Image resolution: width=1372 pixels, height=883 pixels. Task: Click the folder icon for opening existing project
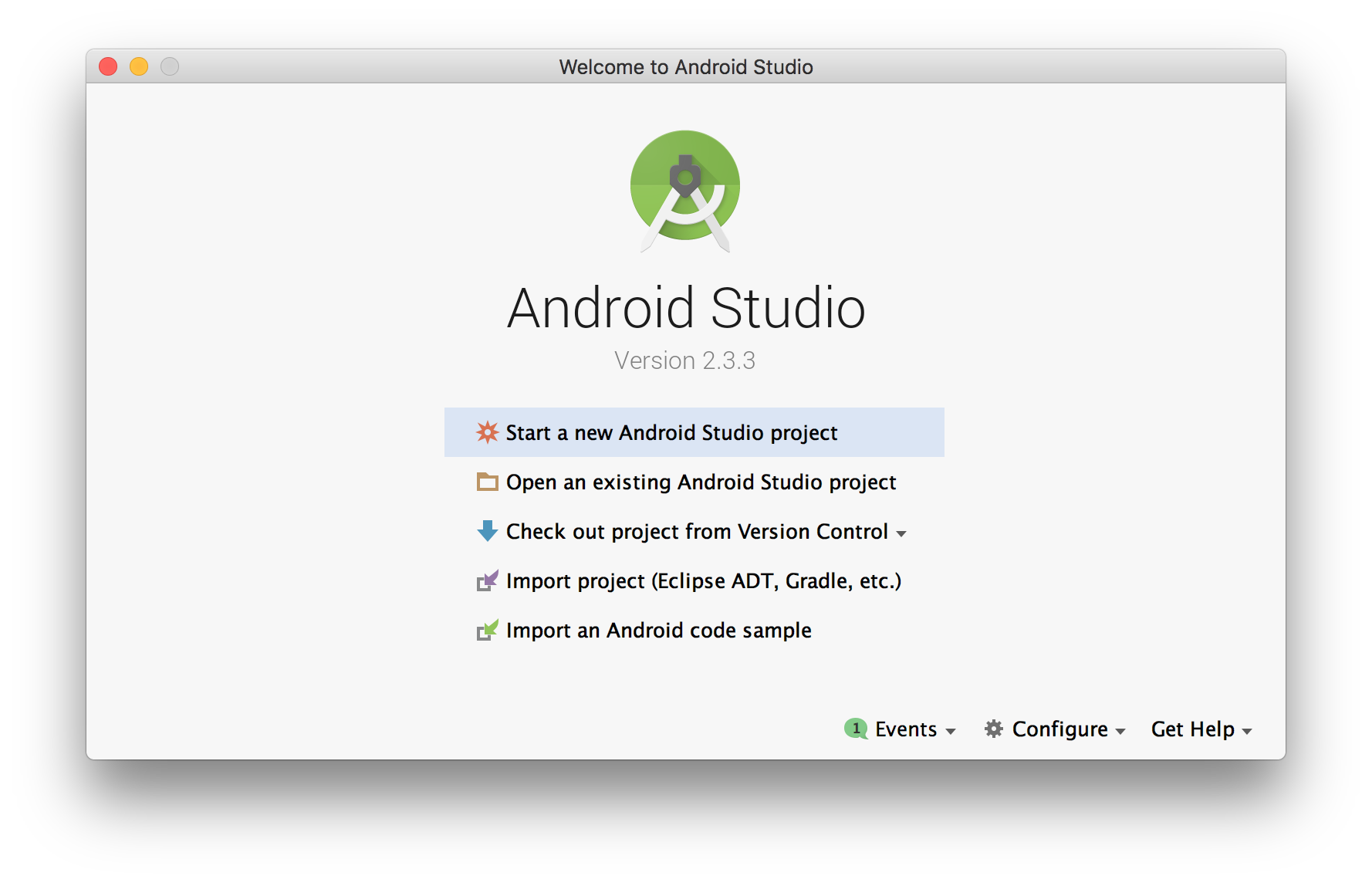[x=487, y=482]
